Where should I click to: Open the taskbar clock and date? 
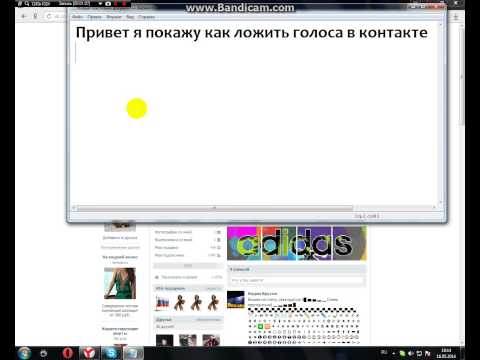pyautogui.click(x=446, y=353)
